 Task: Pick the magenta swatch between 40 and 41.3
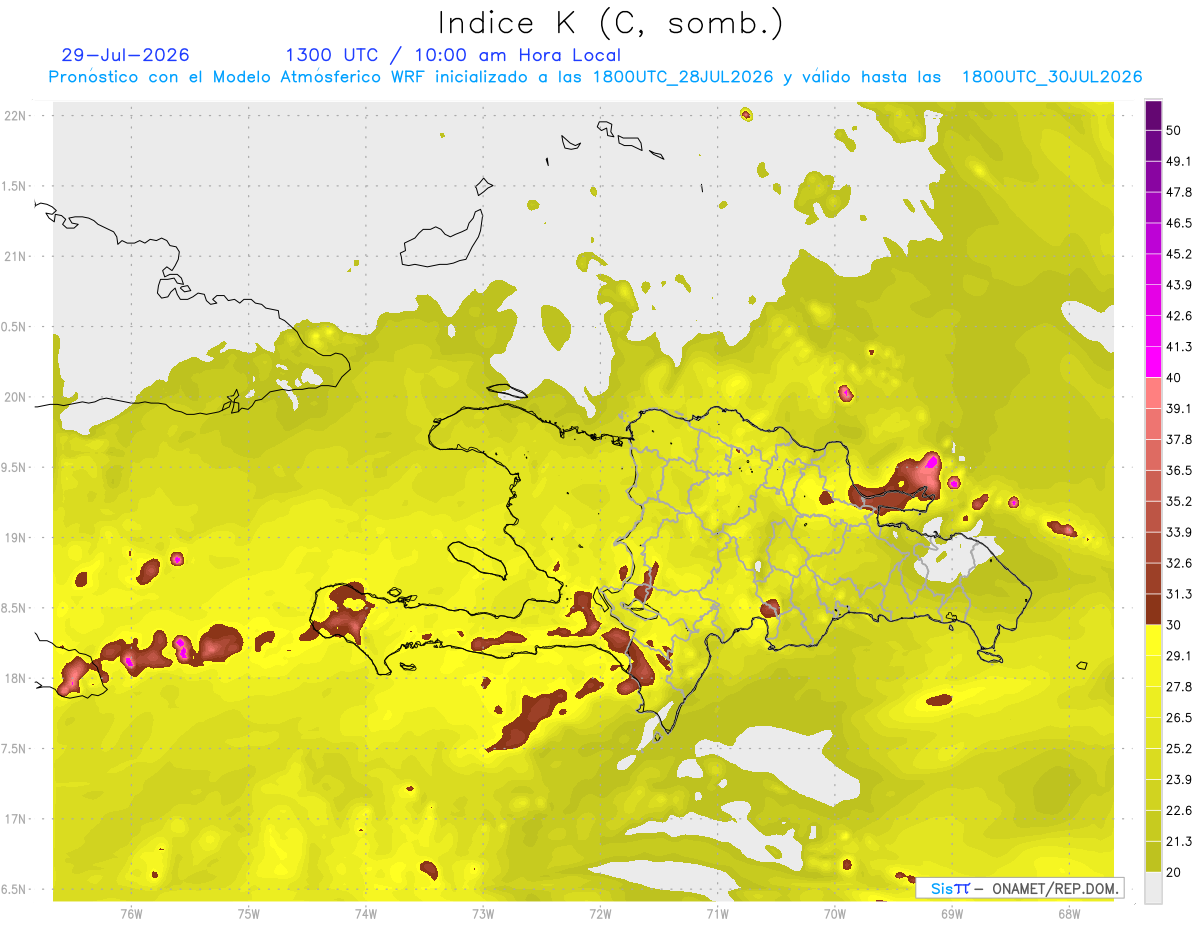(x=1153, y=362)
